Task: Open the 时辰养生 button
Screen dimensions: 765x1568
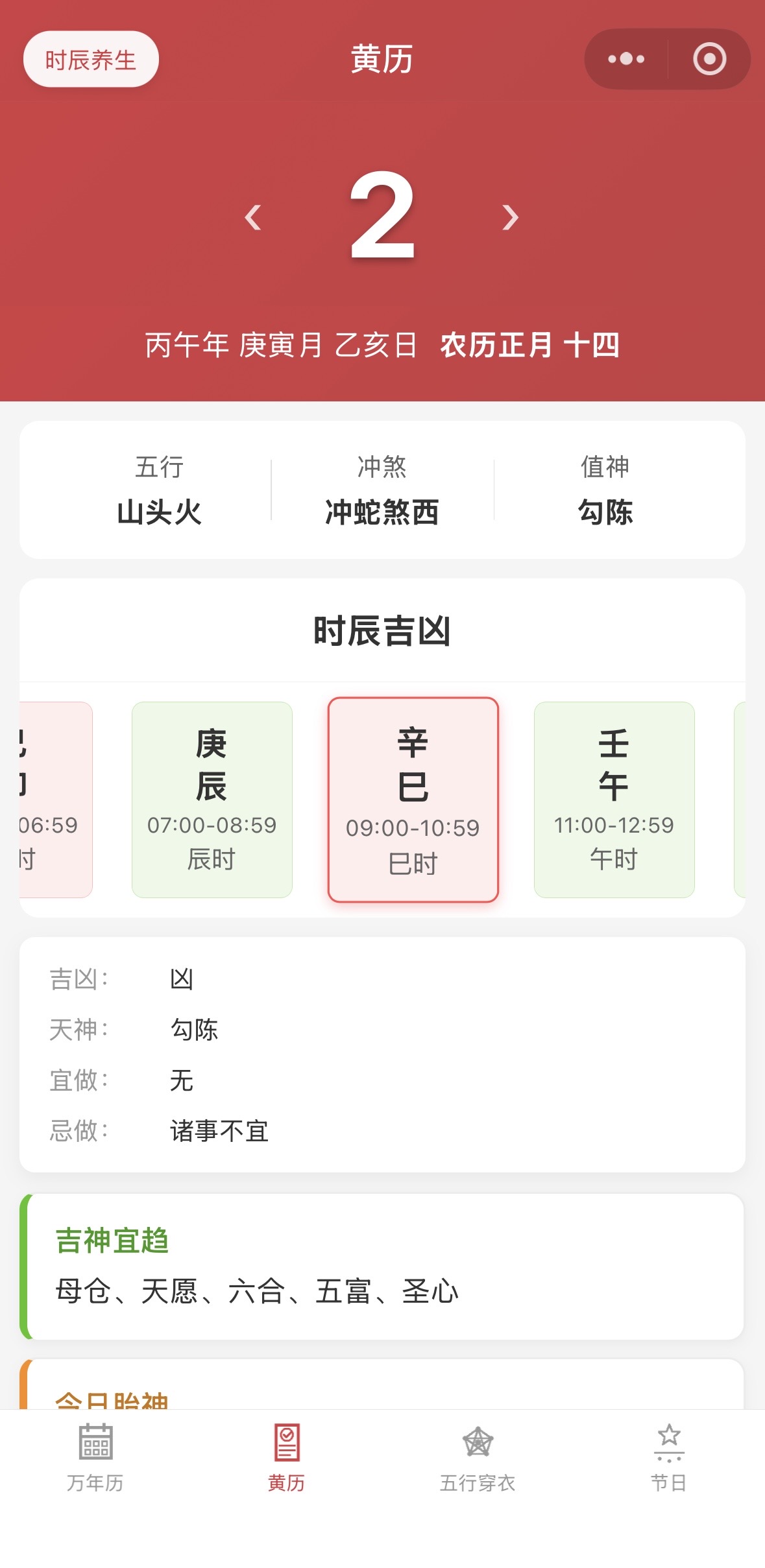Action: (x=91, y=60)
